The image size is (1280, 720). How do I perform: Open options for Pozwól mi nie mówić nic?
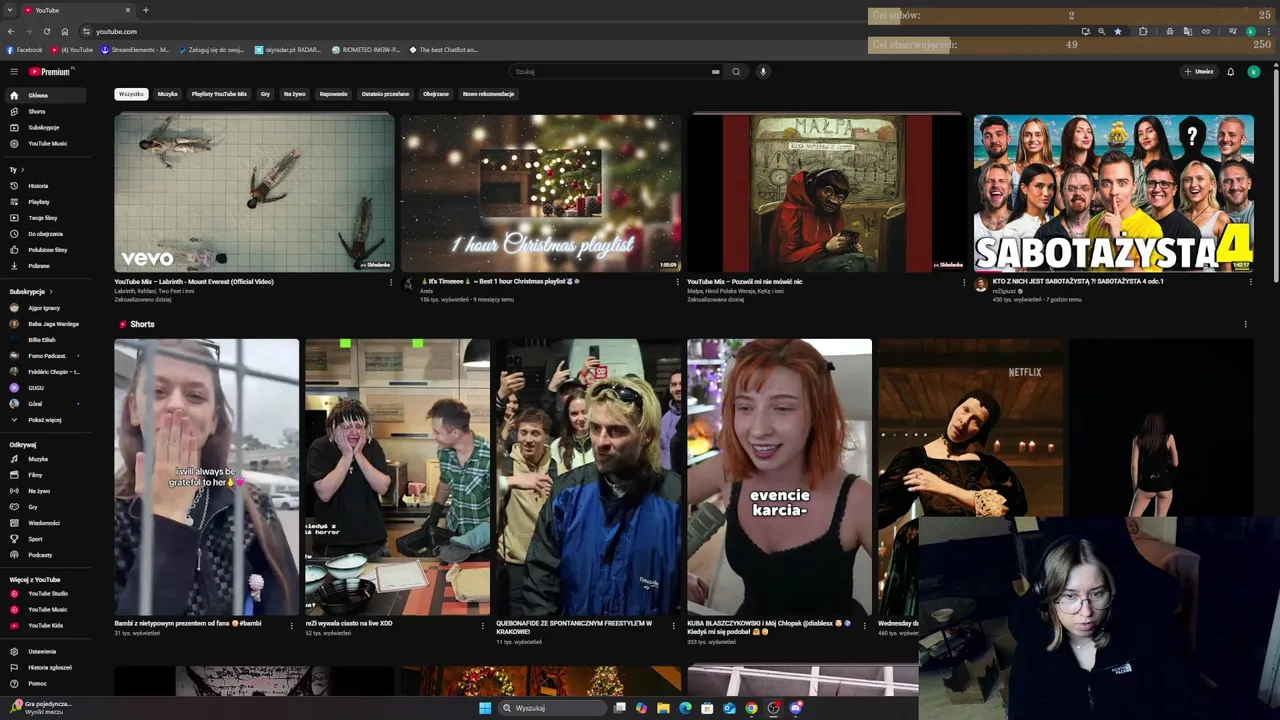click(x=964, y=282)
